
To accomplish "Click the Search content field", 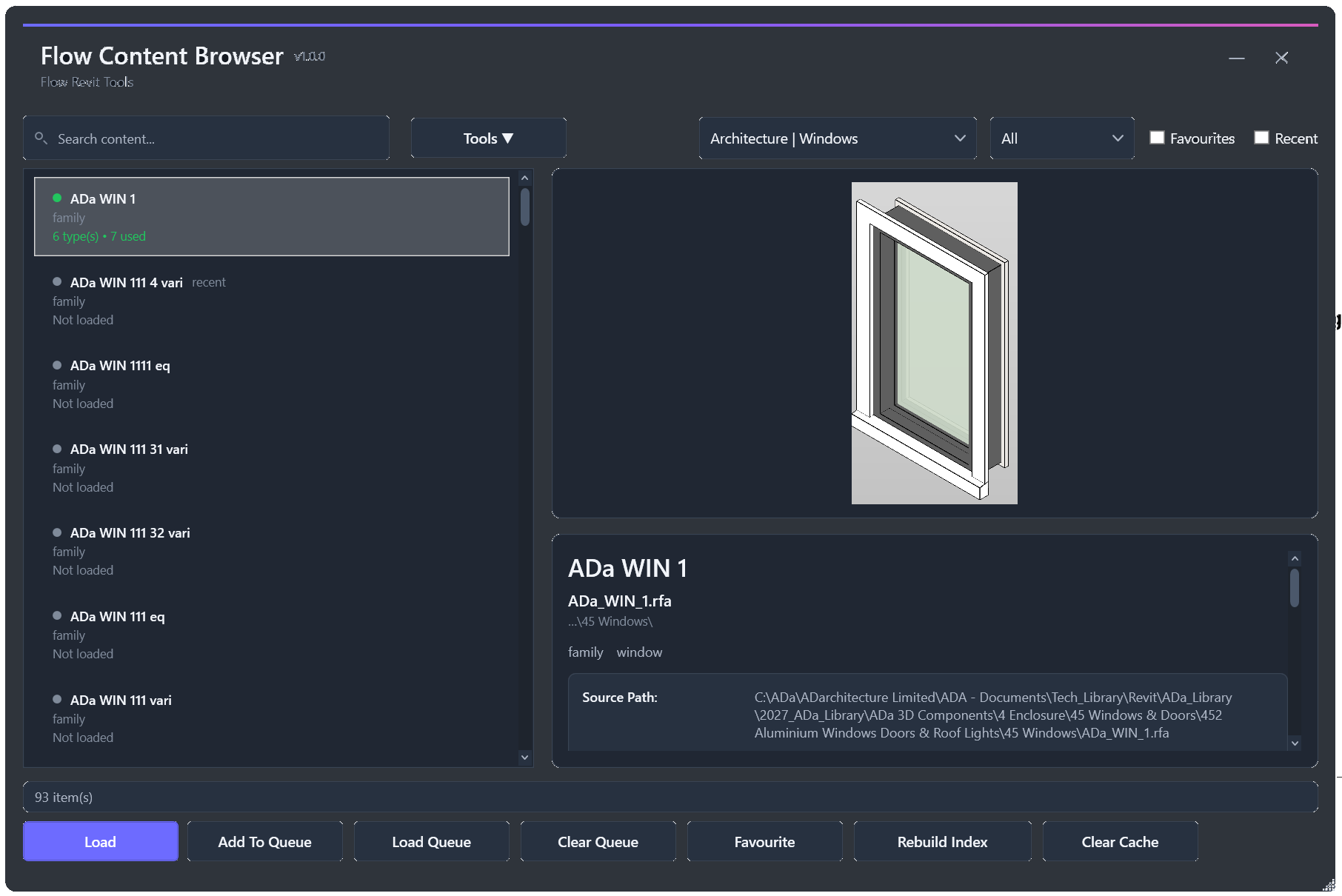I will [206, 138].
